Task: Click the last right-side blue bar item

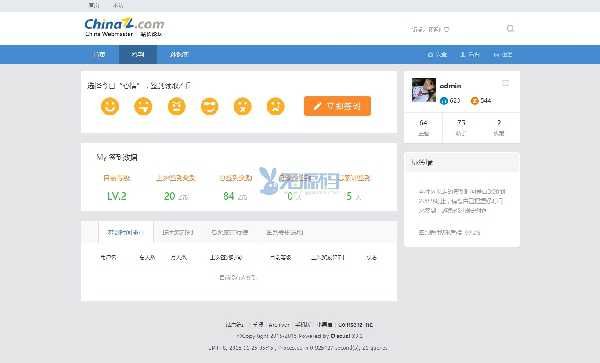Action: 503,55
